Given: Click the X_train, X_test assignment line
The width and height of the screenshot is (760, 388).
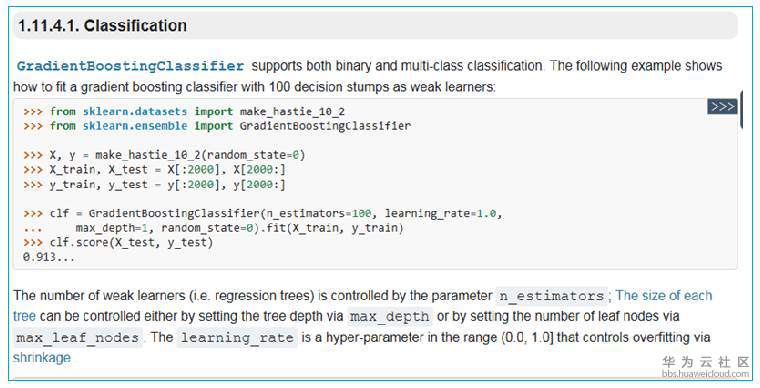Looking at the screenshot, I should tap(154, 170).
